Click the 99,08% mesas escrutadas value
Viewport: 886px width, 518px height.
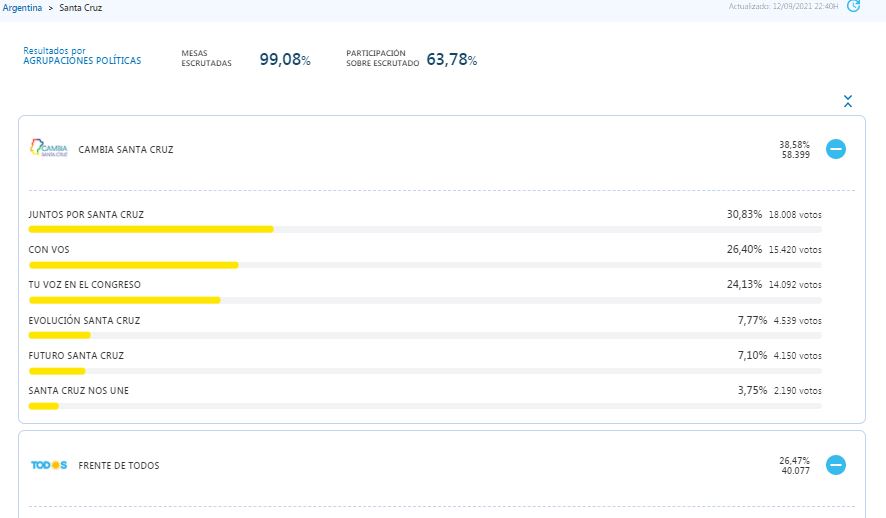285,59
